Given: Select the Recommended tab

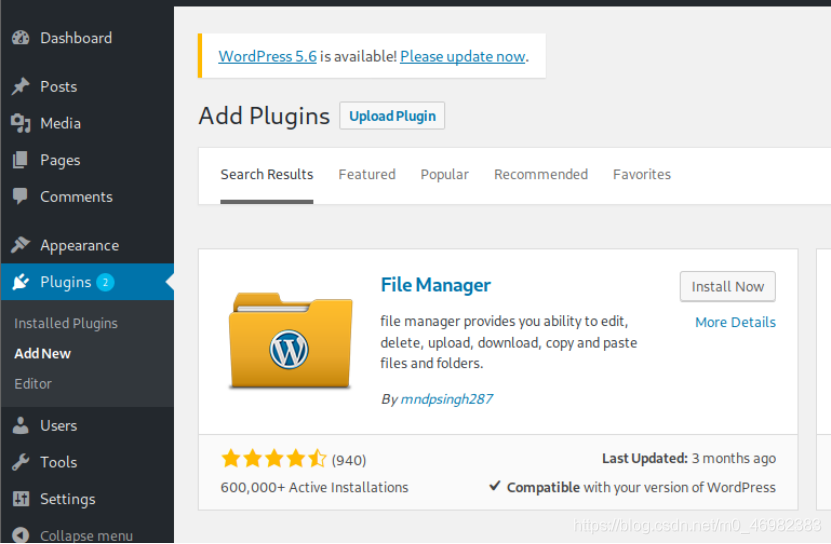Looking at the screenshot, I should [541, 174].
